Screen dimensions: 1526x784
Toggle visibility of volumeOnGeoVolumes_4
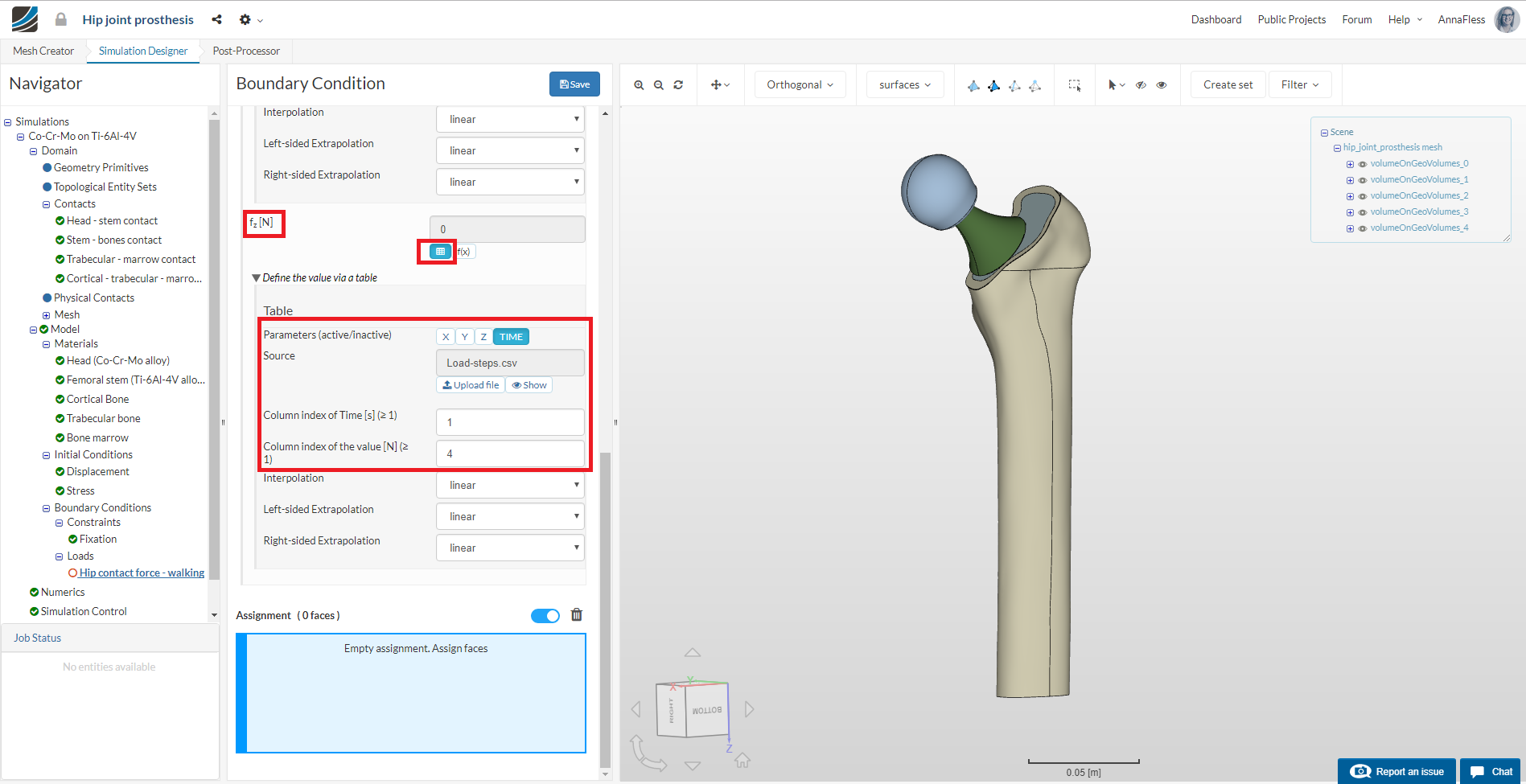[1363, 228]
